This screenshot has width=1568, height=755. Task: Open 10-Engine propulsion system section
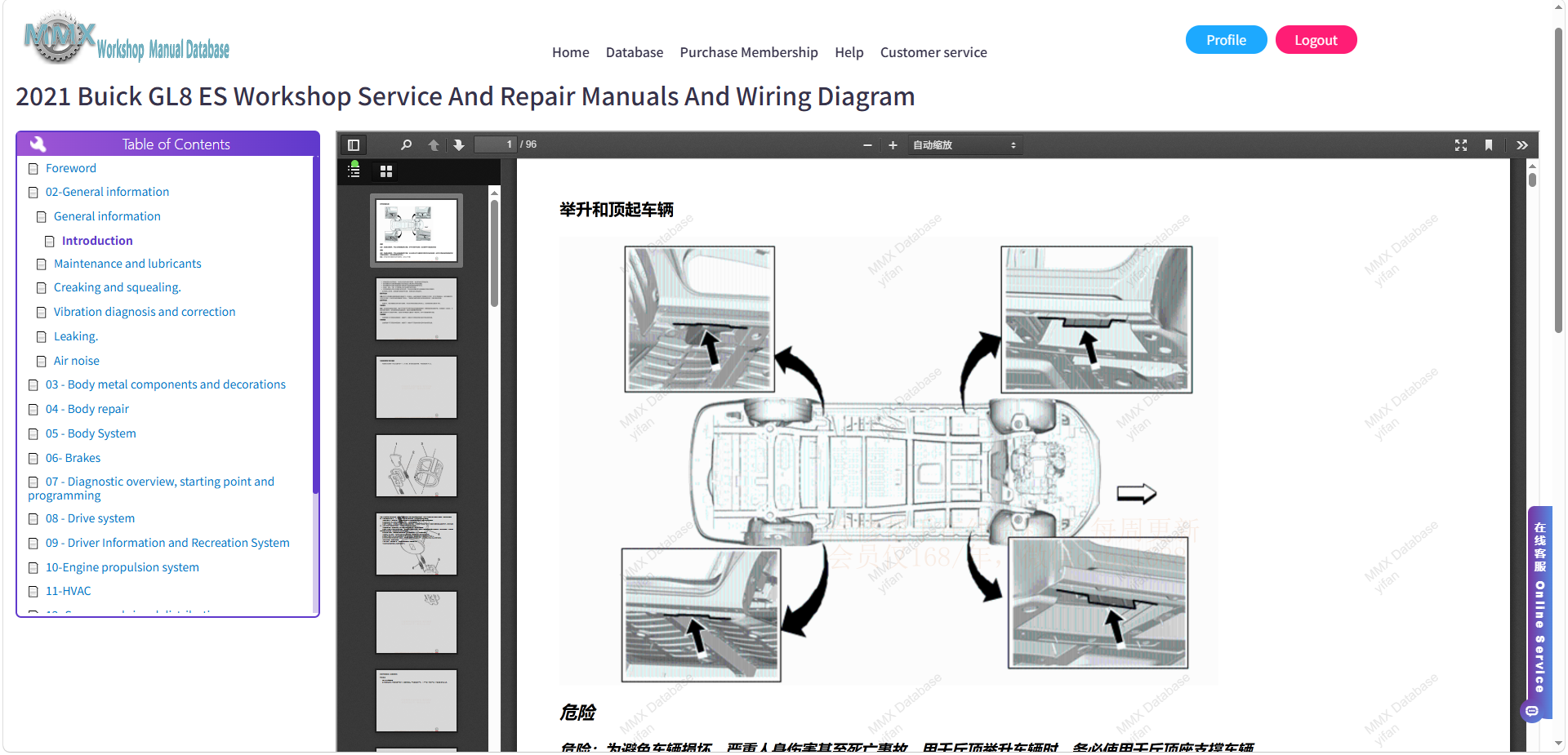tap(122, 567)
